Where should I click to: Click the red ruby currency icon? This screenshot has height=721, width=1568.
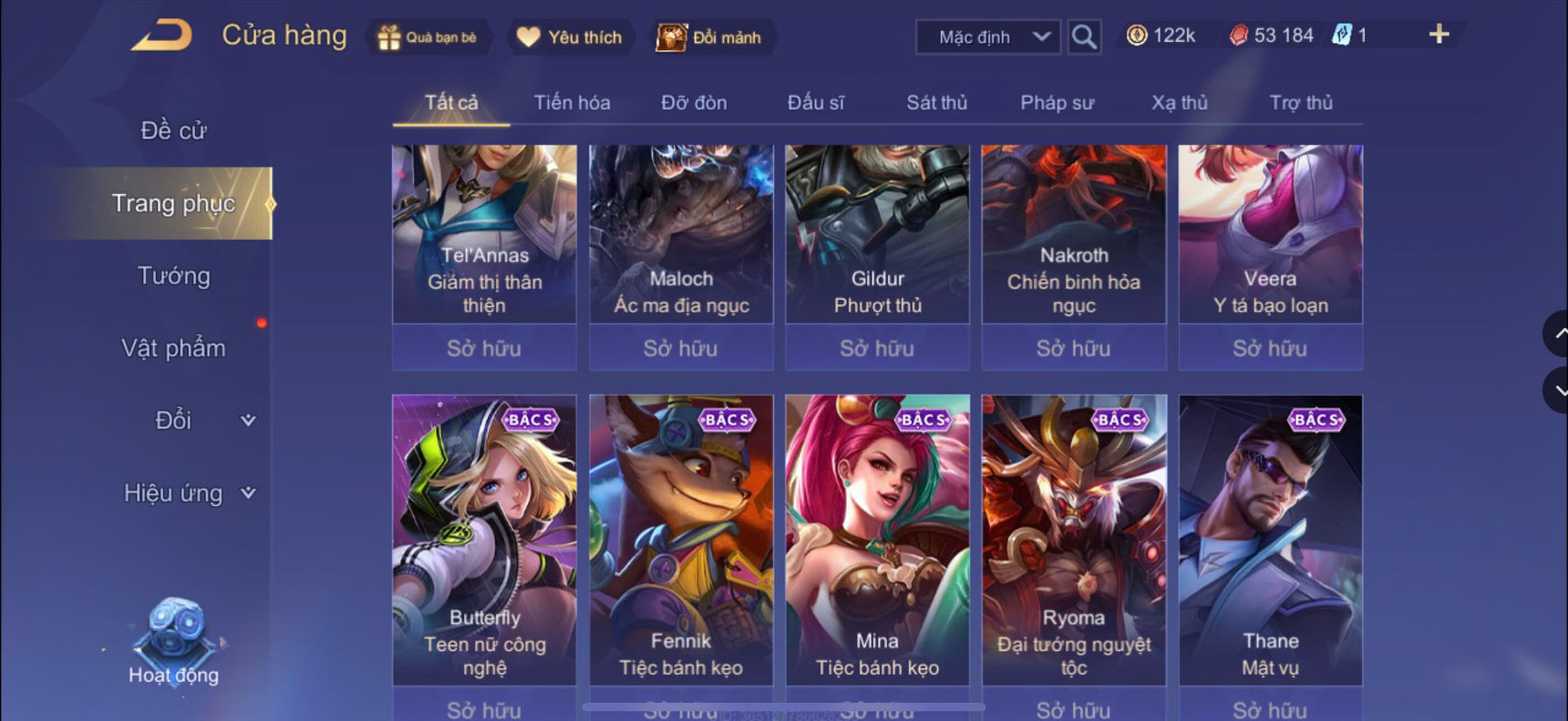pyautogui.click(x=1238, y=36)
